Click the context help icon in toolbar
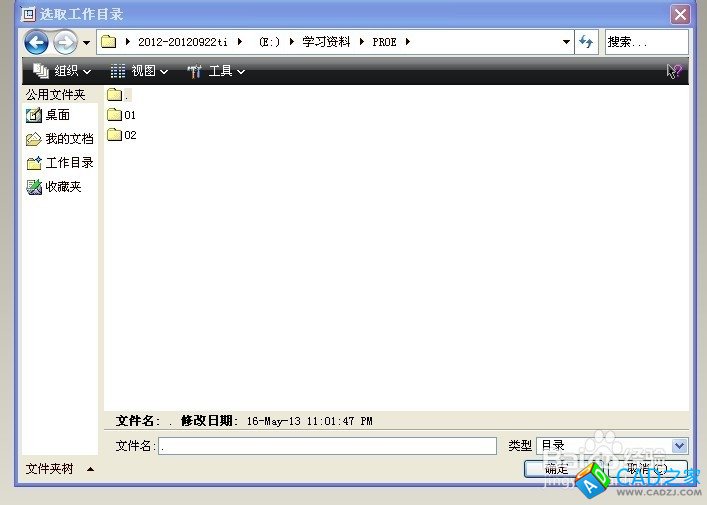This screenshot has height=505, width=707. (674, 71)
